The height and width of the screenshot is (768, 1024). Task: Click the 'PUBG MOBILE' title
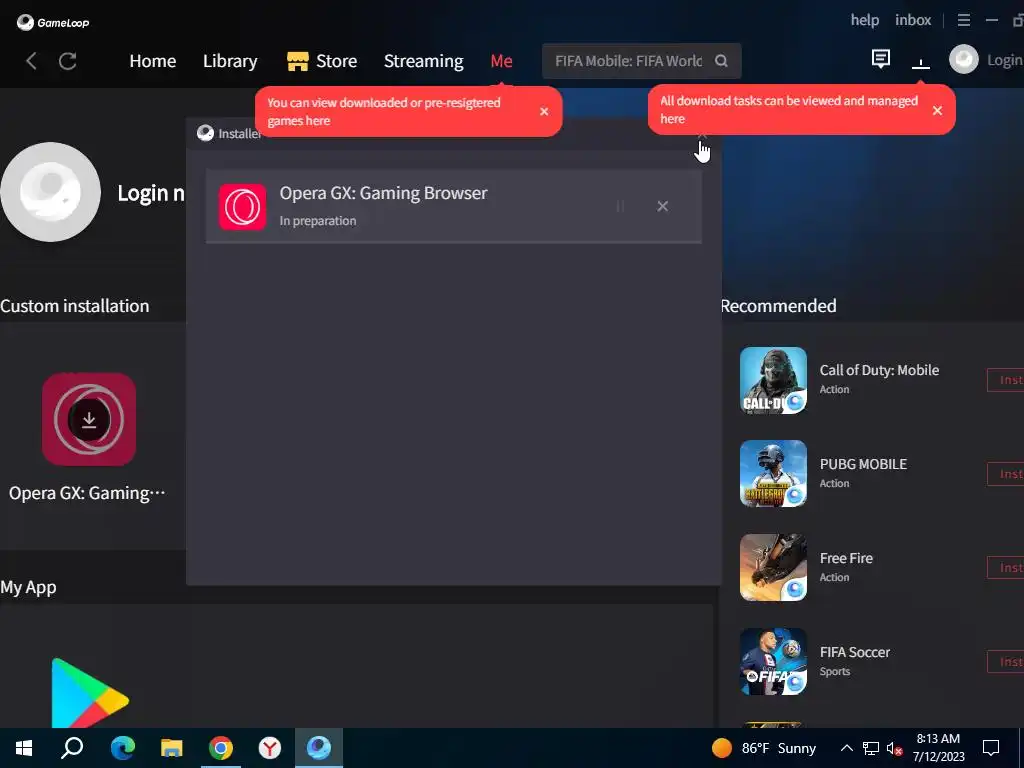(863, 464)
